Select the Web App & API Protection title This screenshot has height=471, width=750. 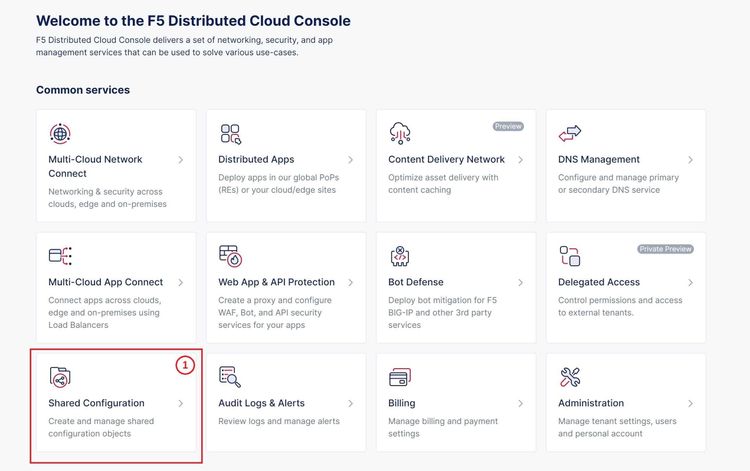(276, 282)
